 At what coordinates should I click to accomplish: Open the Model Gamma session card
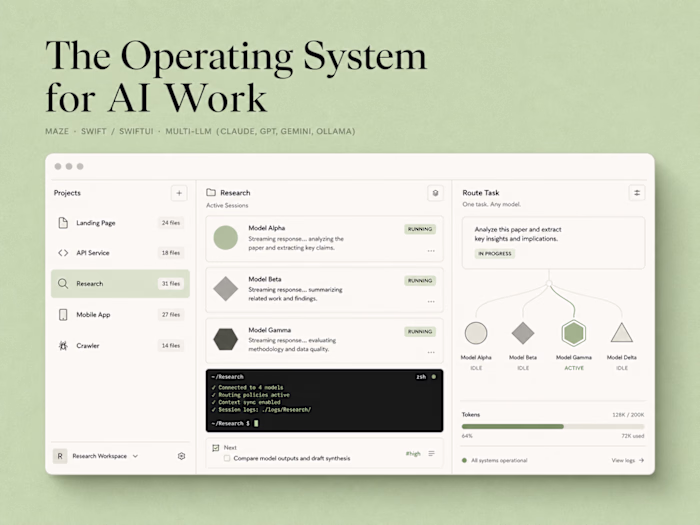(325, 341)
